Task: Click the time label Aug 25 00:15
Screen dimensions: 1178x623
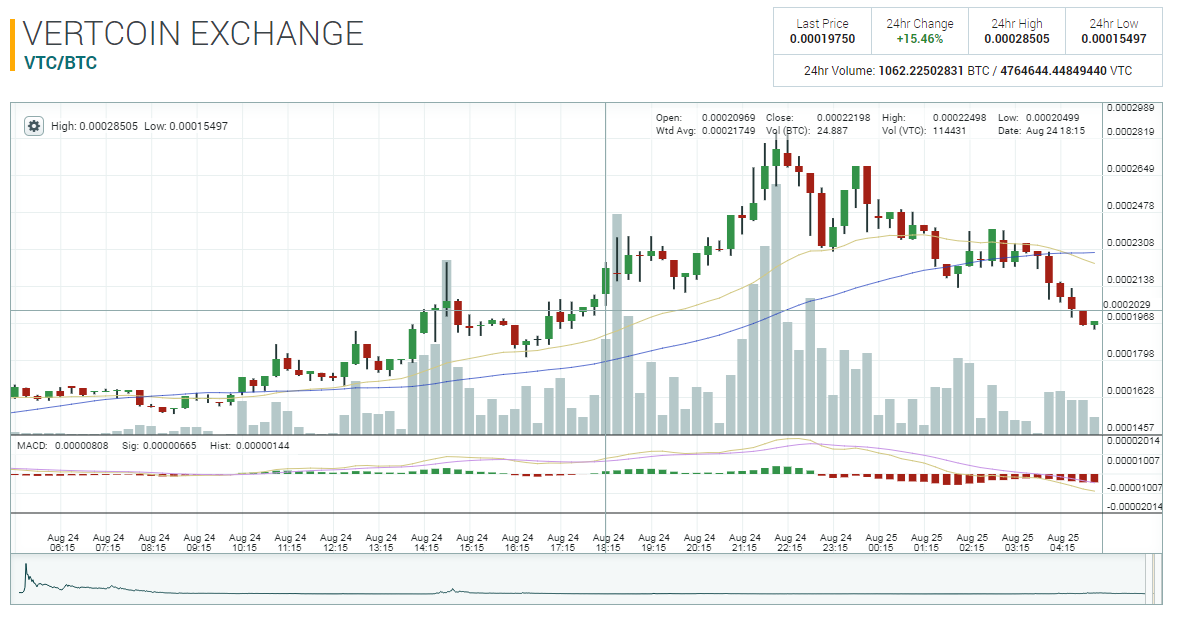Action: click(880, 543)
